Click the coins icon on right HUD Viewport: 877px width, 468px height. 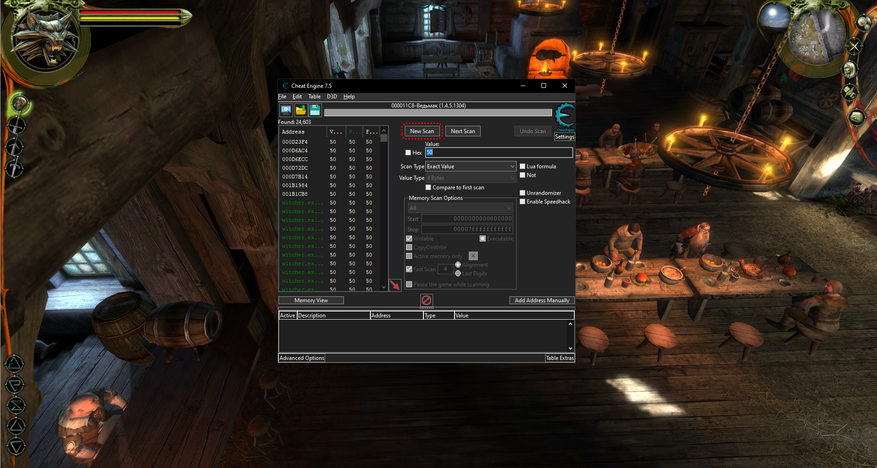tap(865, 23)
